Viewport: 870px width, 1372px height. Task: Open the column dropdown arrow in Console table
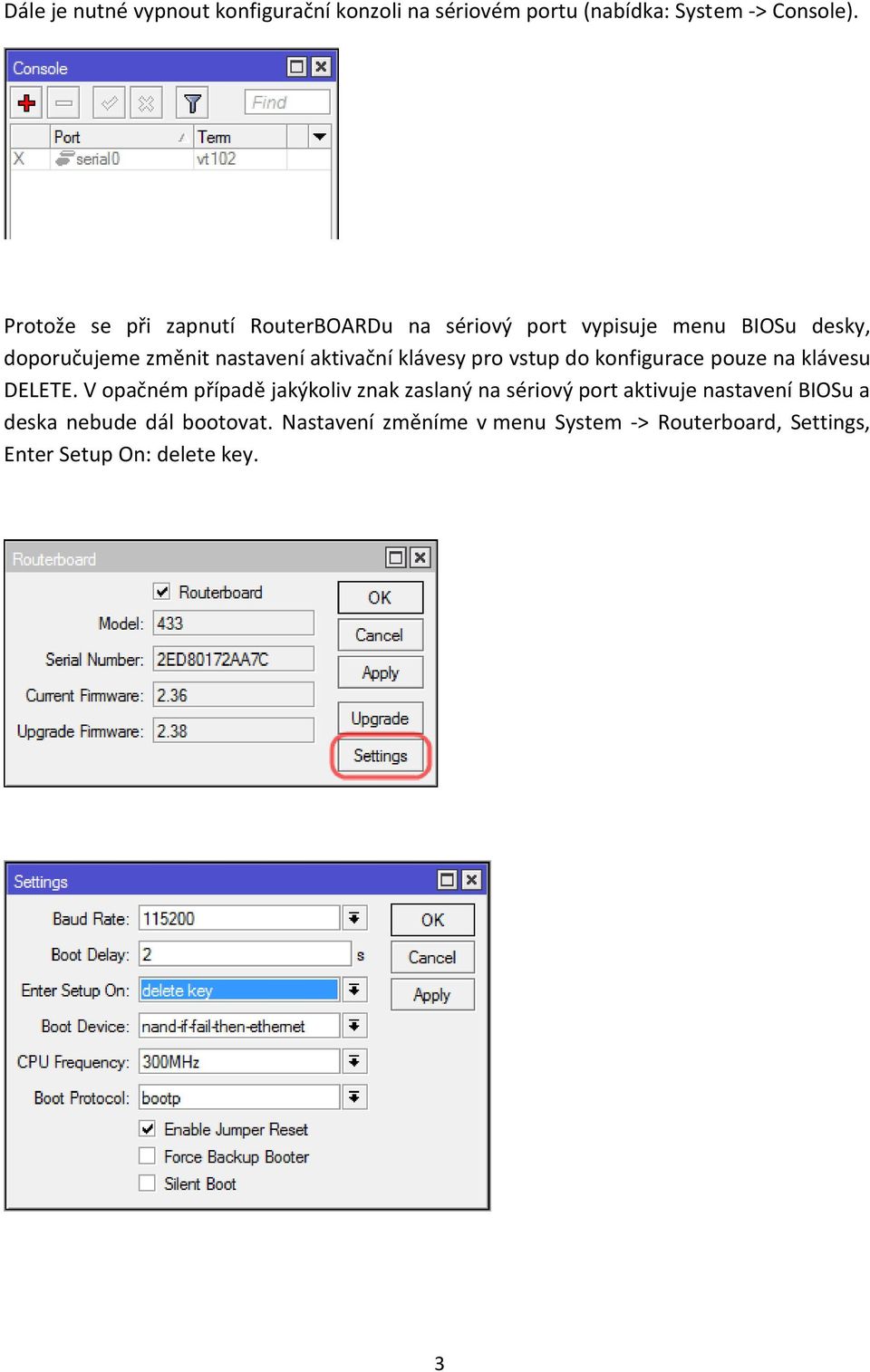(x=319, y=137)
